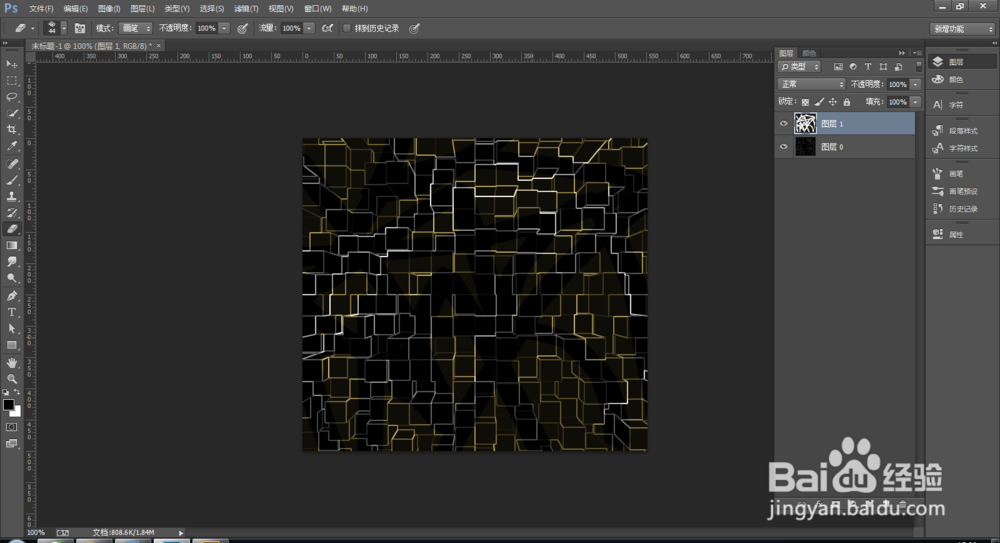Hide 图层 1 with eye icon
The height and width of the screenshot is (543, 1000).
point(784,124)
